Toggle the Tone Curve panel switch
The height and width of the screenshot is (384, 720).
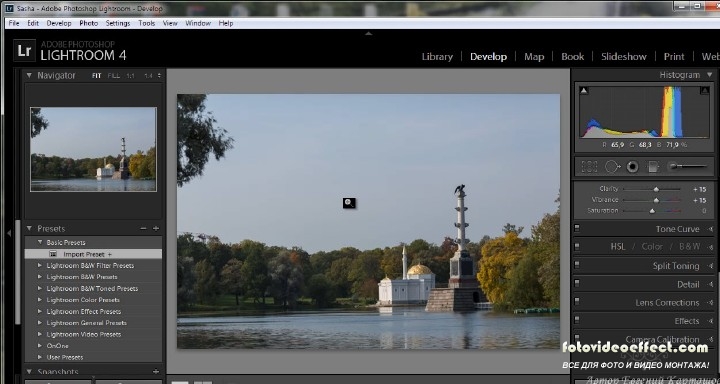577,228
